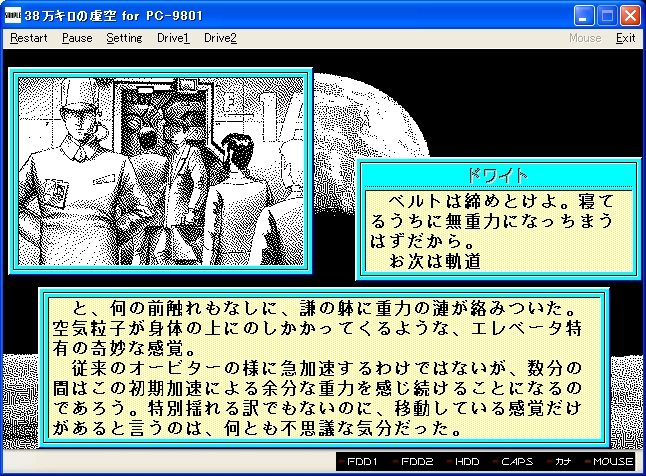Minimize the emulator window
Image resolution: width=646 pixels, height=476 pixels.
(x=585, y=16)
